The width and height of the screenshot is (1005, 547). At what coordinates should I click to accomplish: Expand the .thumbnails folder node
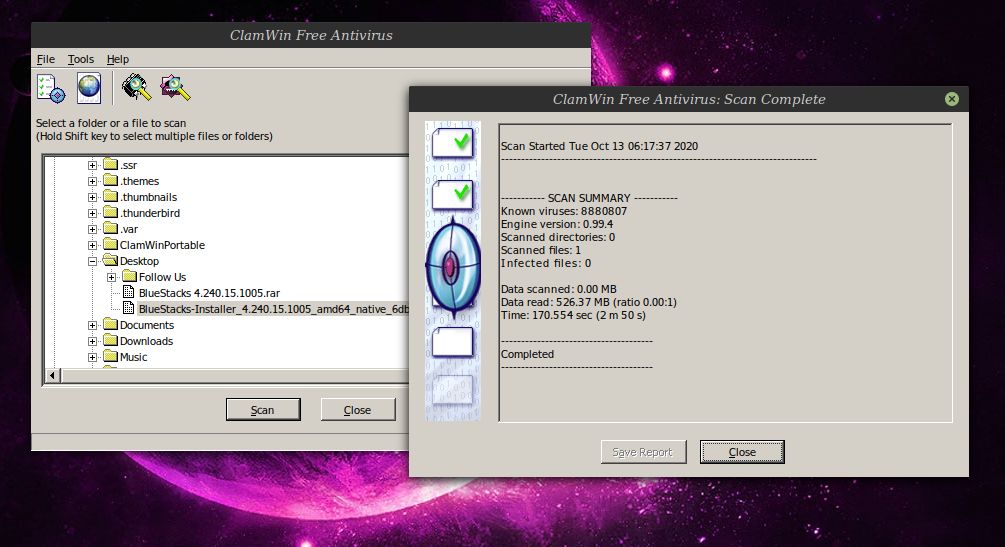(92, 197)
